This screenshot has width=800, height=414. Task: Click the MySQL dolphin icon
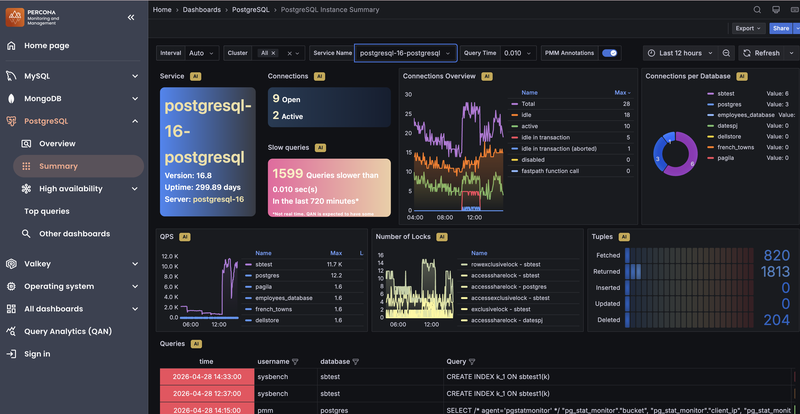11,76
